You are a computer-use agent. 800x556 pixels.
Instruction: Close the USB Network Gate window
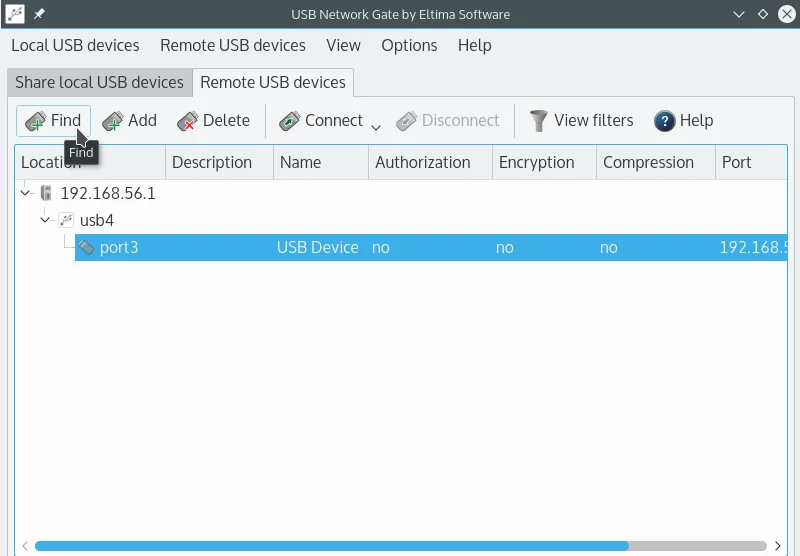(x=787, y=14)
